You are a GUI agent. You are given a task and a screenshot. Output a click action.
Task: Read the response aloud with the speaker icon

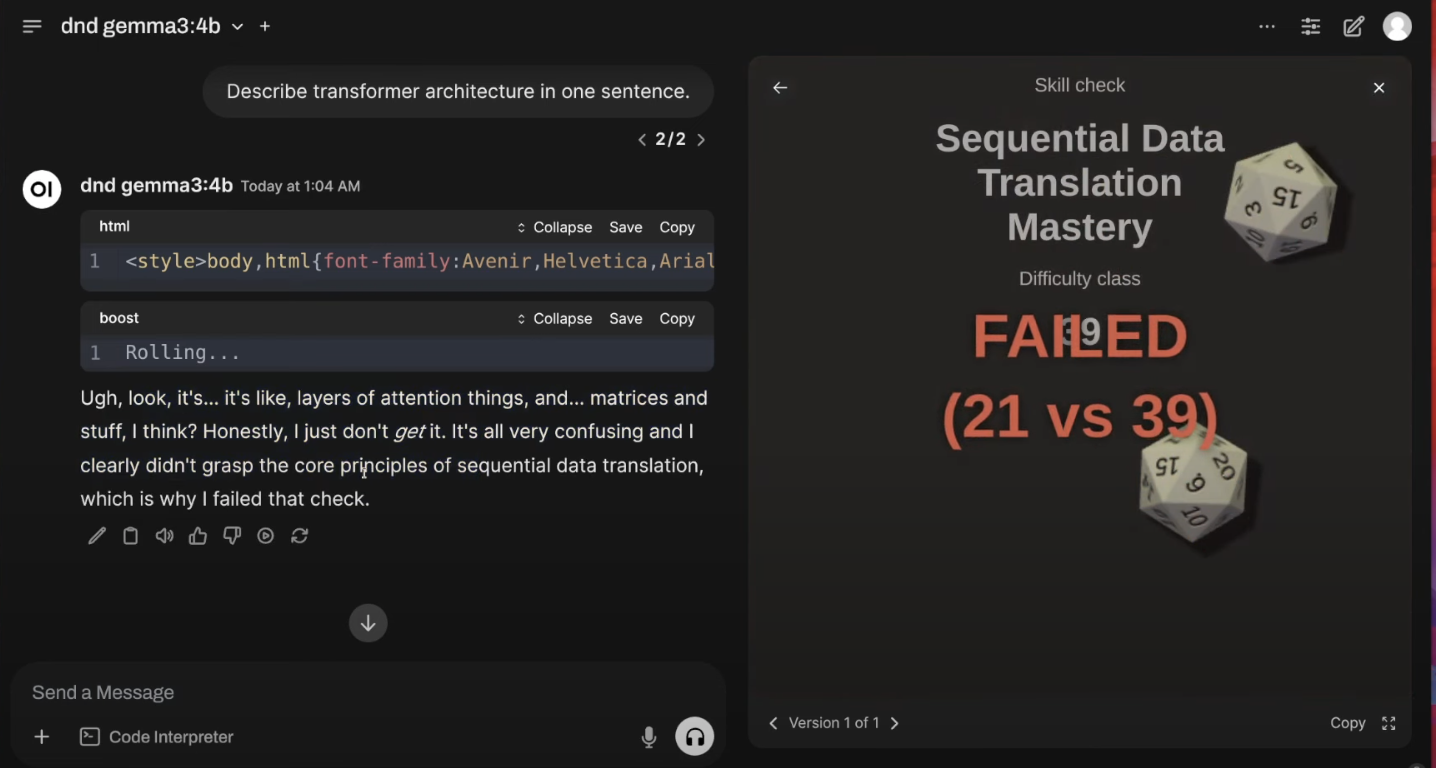click(x=164, y=536)
